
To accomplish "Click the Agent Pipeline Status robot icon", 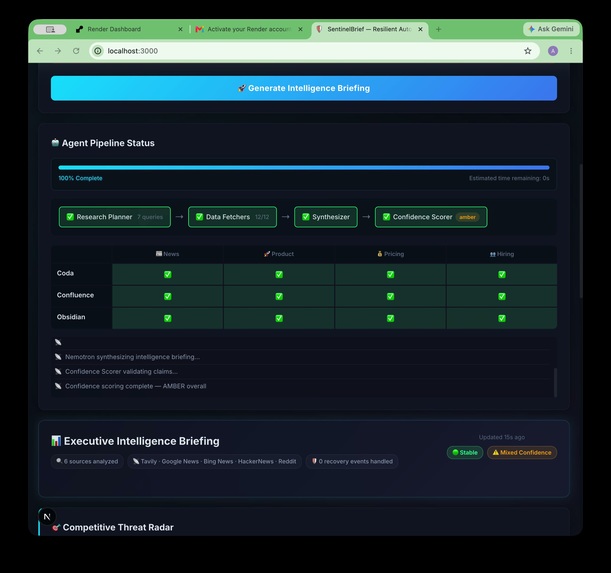I will pos(55,143).
